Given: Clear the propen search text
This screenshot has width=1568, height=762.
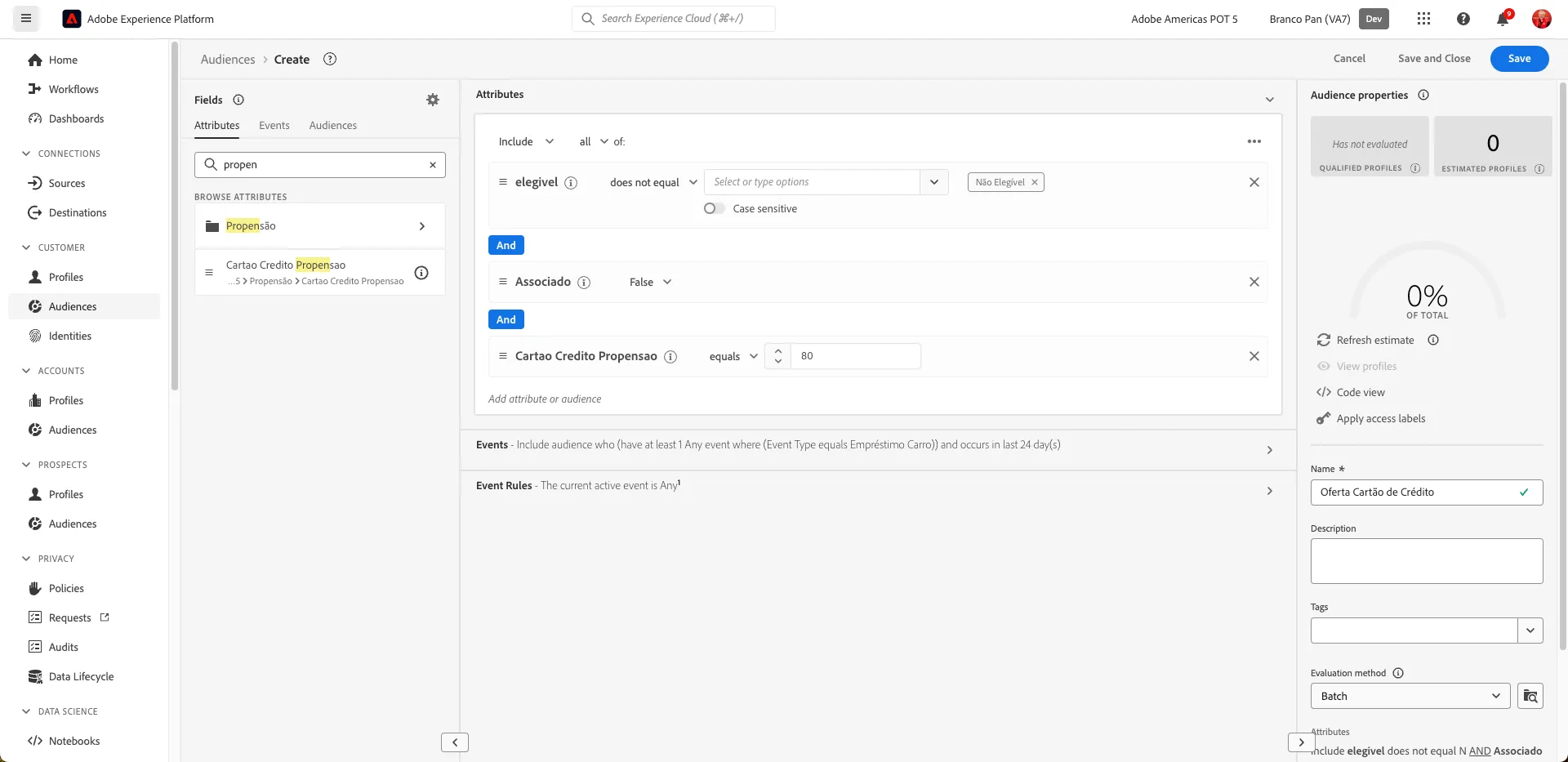Looking at the screenshot, I should tap(433, 165).
